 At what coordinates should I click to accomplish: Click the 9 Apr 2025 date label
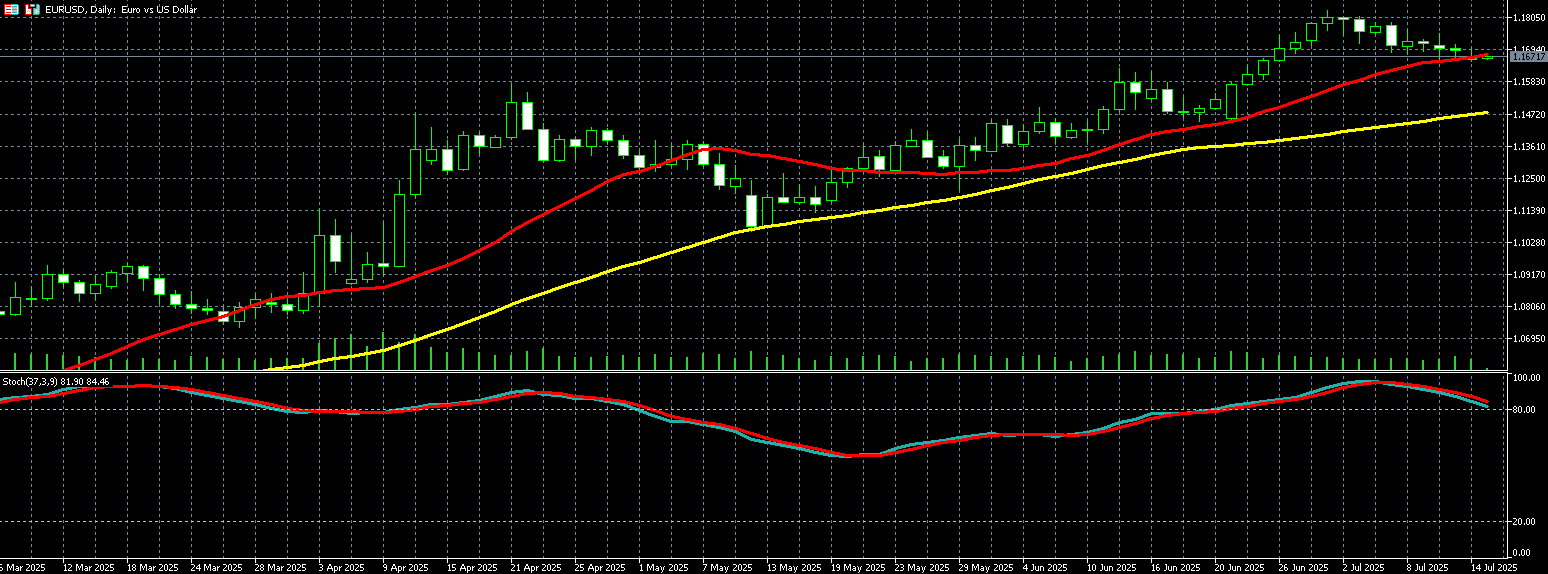pos(404,567)
